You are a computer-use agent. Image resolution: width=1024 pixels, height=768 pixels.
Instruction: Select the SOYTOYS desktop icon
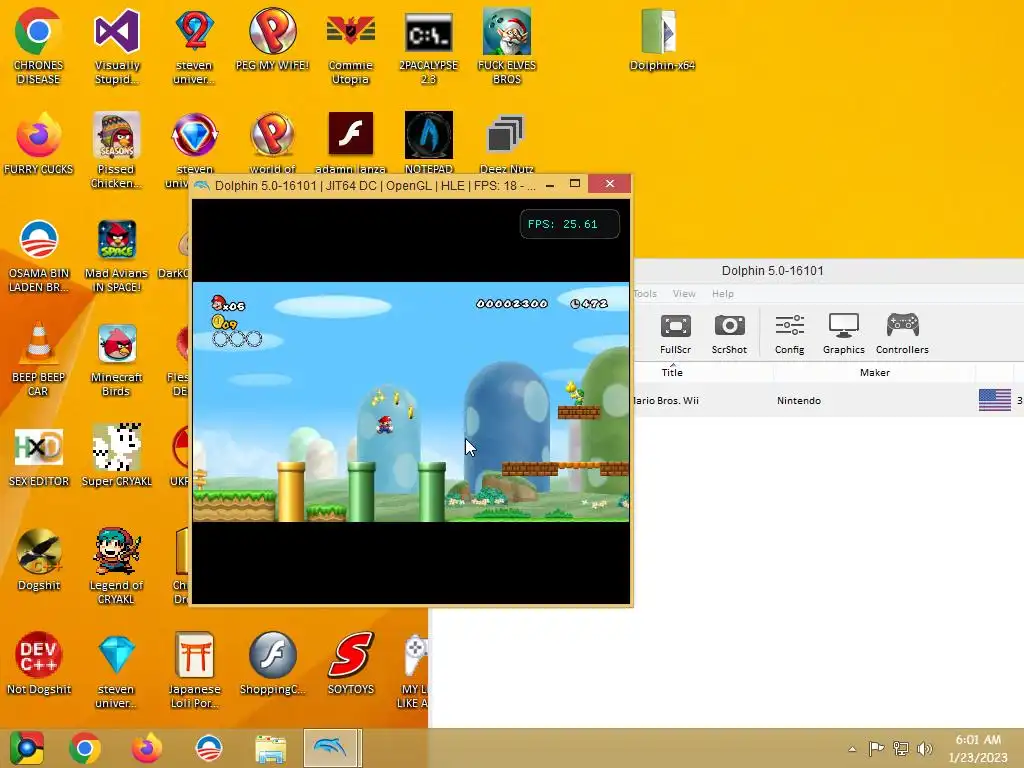(350, 662)
